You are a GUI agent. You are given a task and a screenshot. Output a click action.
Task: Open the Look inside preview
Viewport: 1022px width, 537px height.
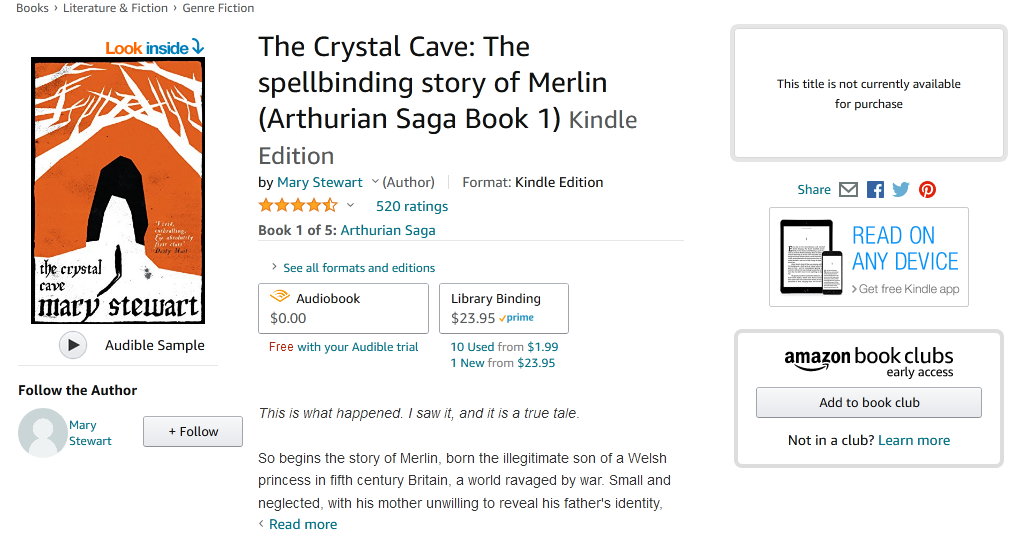tap(154, 47)
